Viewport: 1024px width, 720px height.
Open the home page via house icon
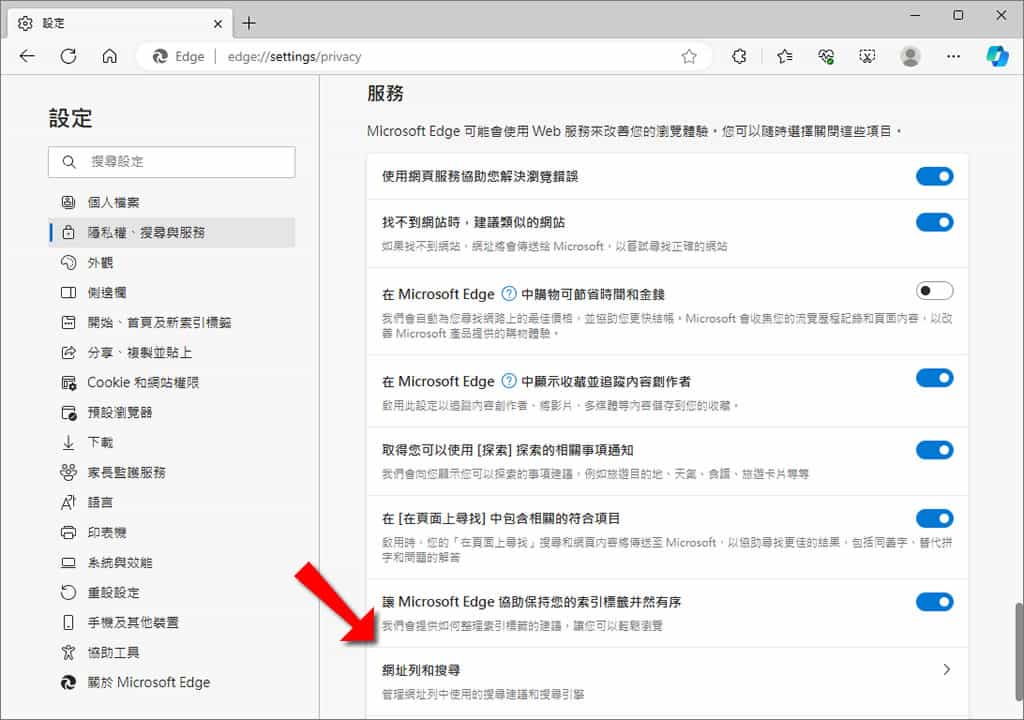[110, 56]
